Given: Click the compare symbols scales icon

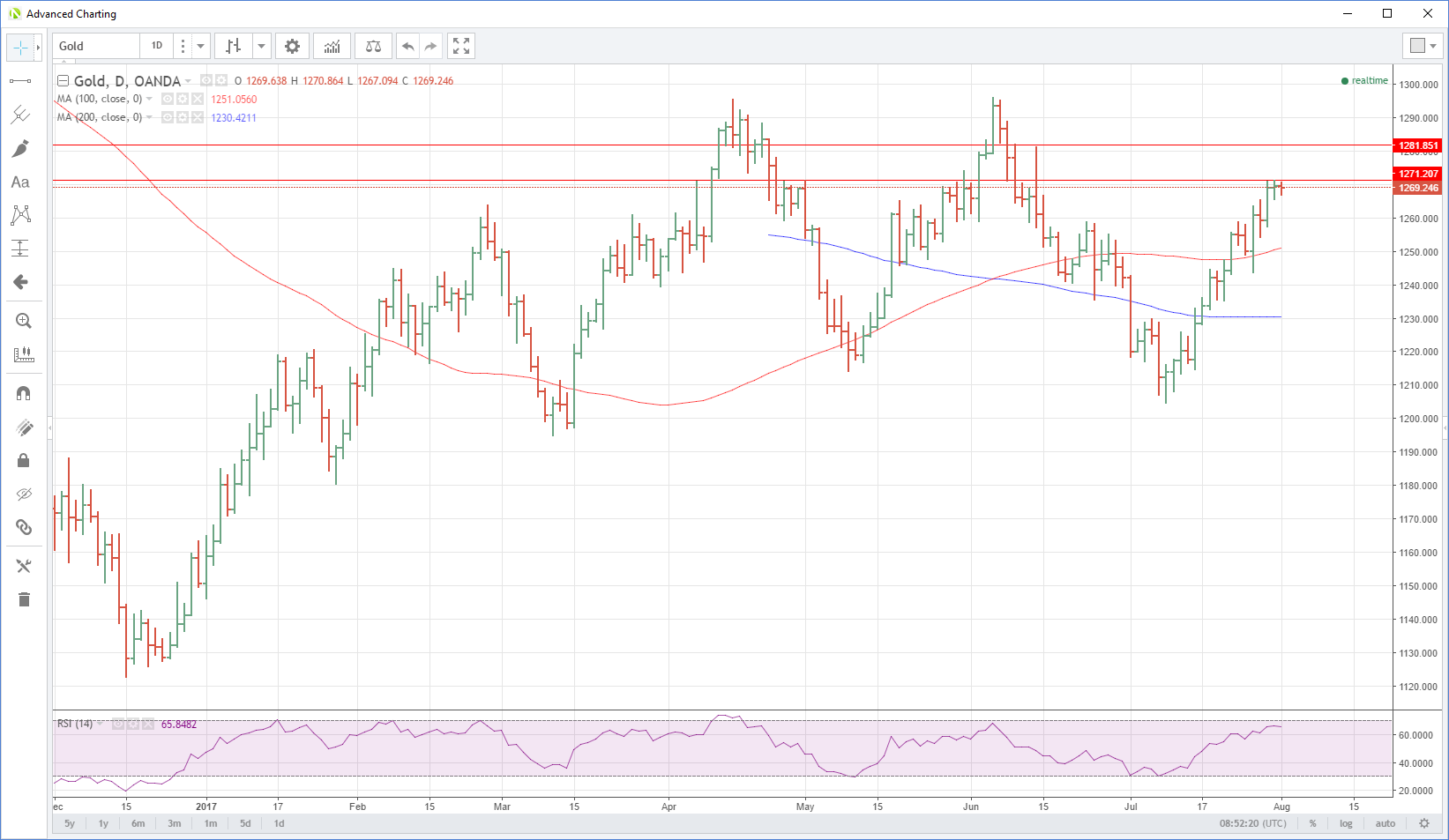Looking at the screenshot, I should click(373, 46).
